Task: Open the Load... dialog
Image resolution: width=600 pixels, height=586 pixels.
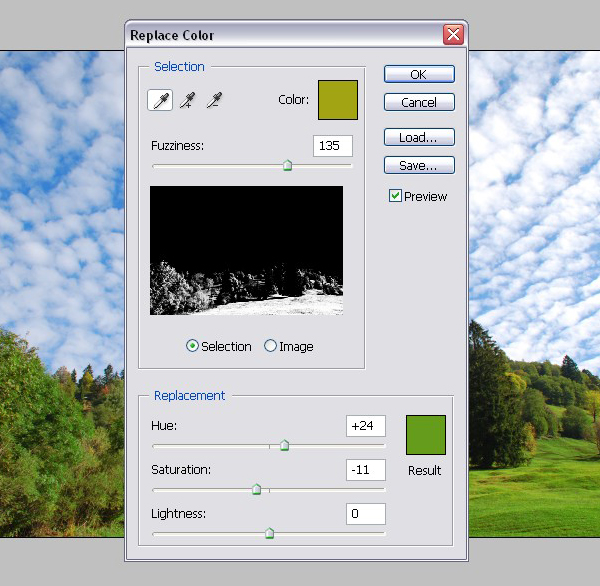Action: click(419, 137)
